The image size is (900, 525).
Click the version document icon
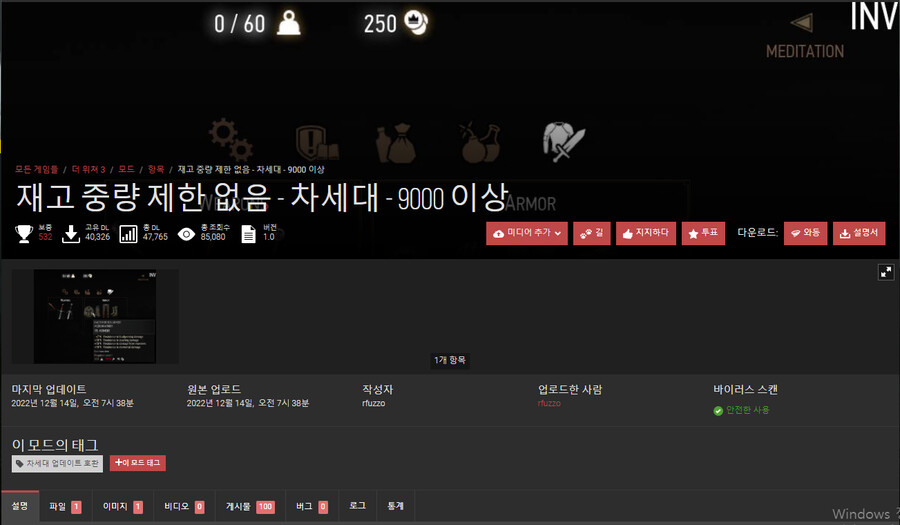pos(249,234)
